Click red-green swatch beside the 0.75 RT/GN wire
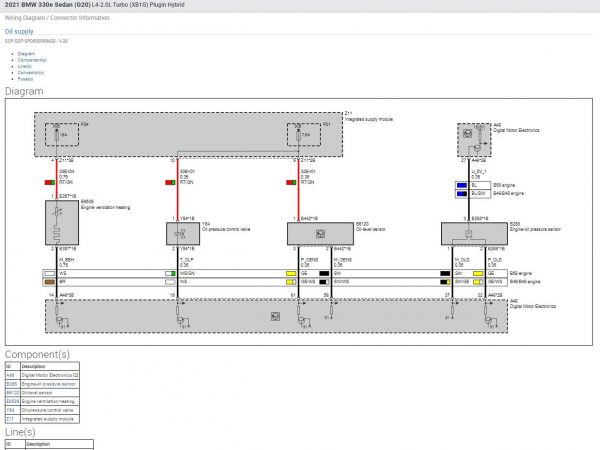This screenshot has height=450, width=600. pyautogui.click(x=50, y=183)
